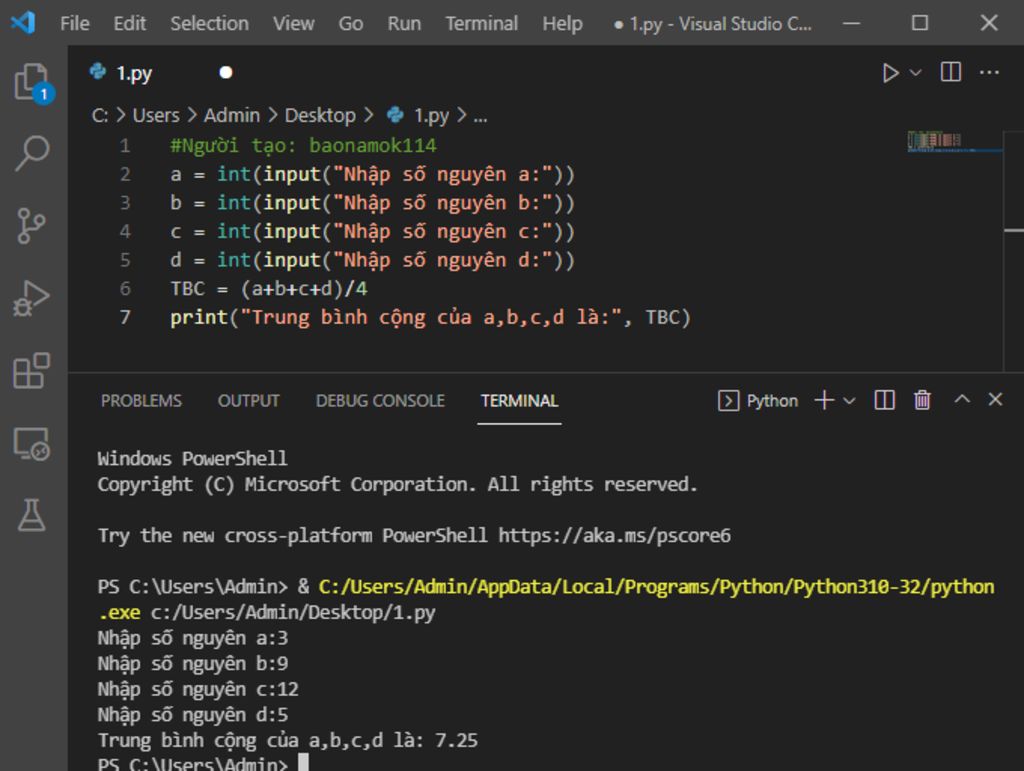Close the Visual Studio Code window

pyautogui.click(x=989, y=24)
